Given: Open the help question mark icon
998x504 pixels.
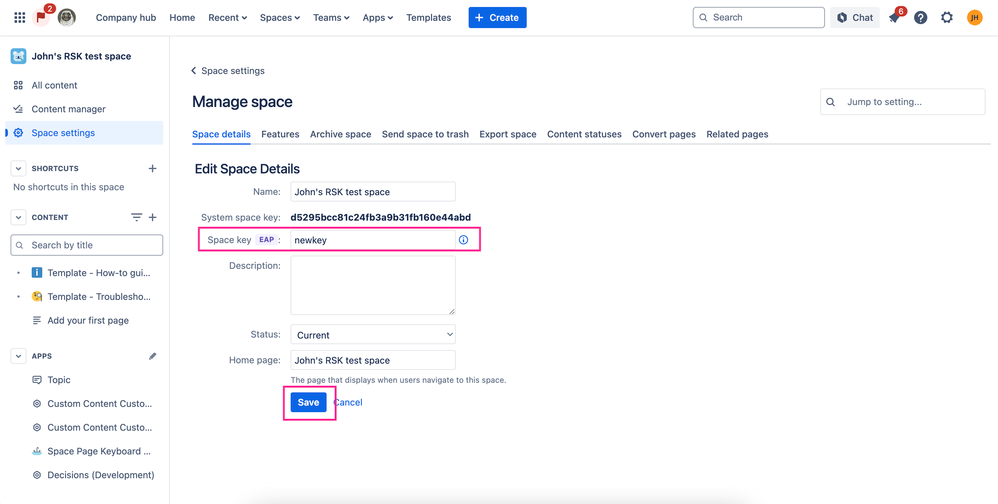Looking at the screenshot, I should [x=920, y=18].
